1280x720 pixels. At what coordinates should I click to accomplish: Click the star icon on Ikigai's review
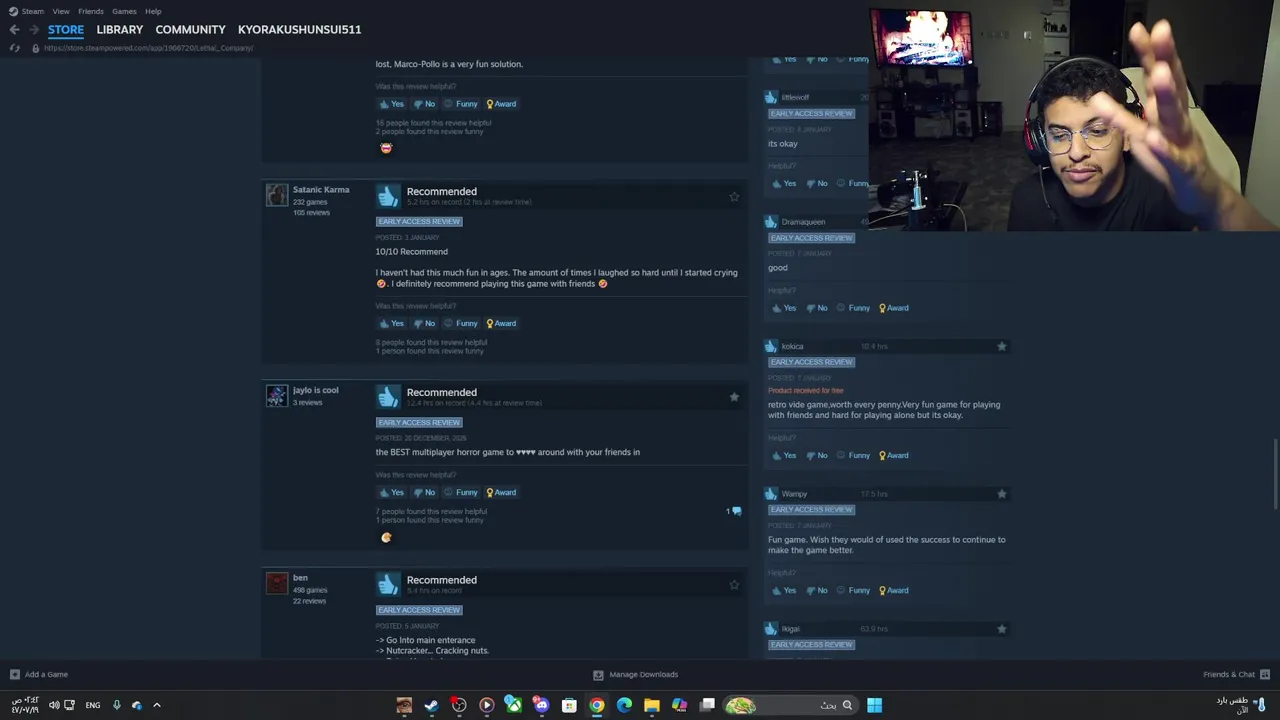pos(1001,629)
